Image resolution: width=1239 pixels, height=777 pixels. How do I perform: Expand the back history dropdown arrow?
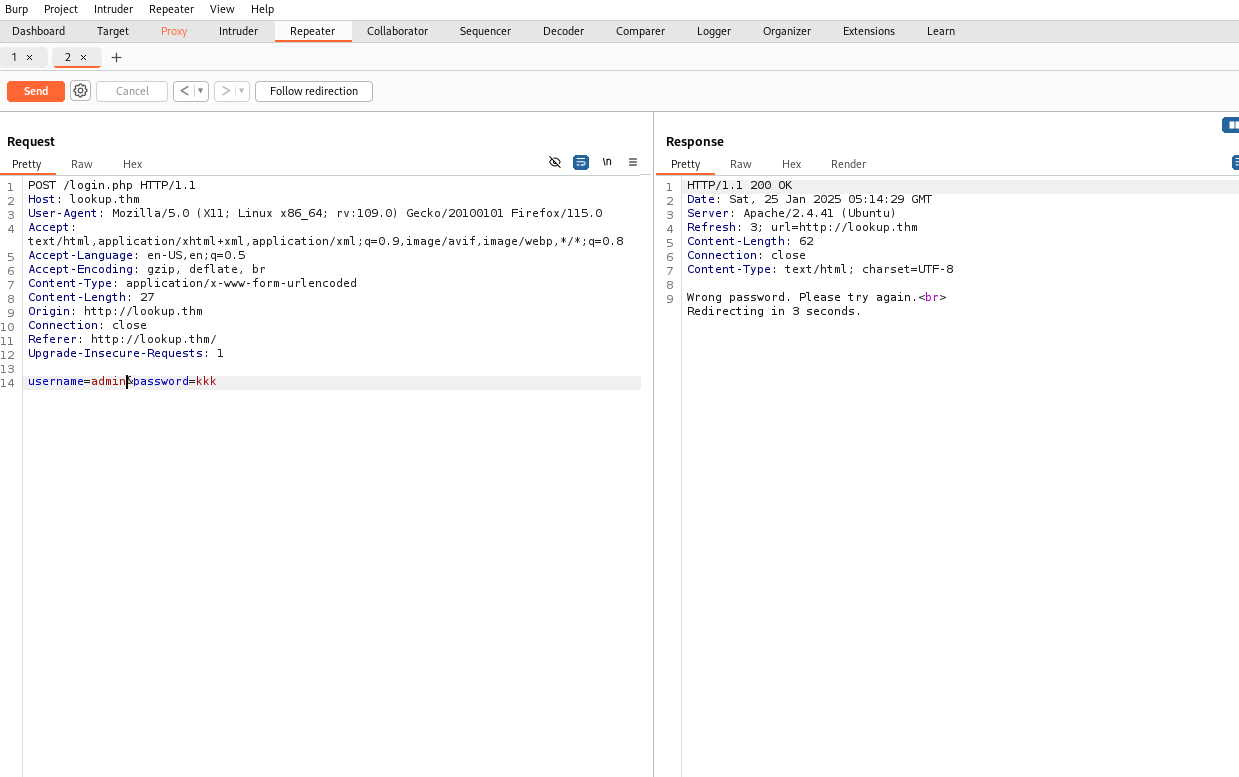point(201,91)
